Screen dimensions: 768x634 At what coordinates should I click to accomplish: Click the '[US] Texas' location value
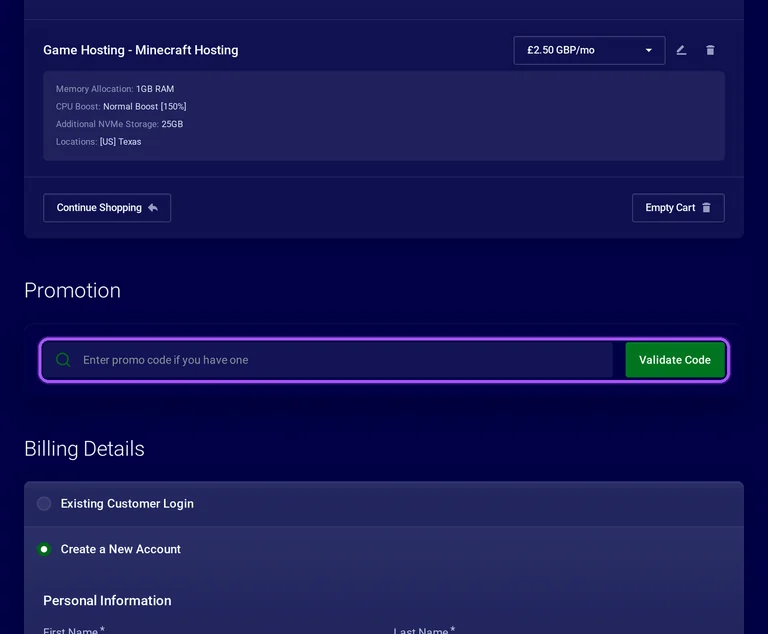(120, 142)
